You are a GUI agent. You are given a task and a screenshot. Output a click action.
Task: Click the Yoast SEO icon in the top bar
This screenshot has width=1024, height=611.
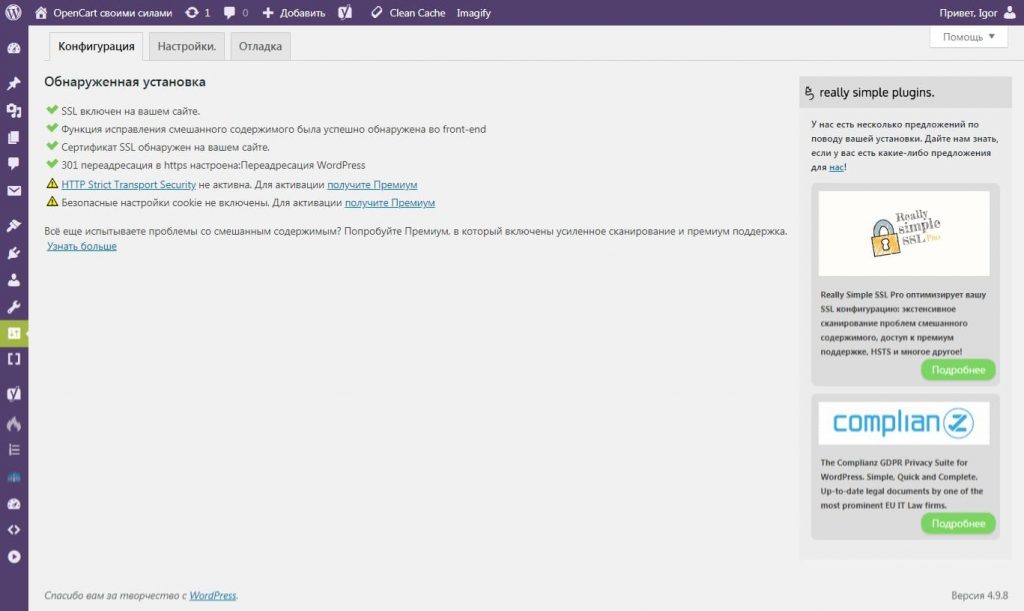pos(345,12)
